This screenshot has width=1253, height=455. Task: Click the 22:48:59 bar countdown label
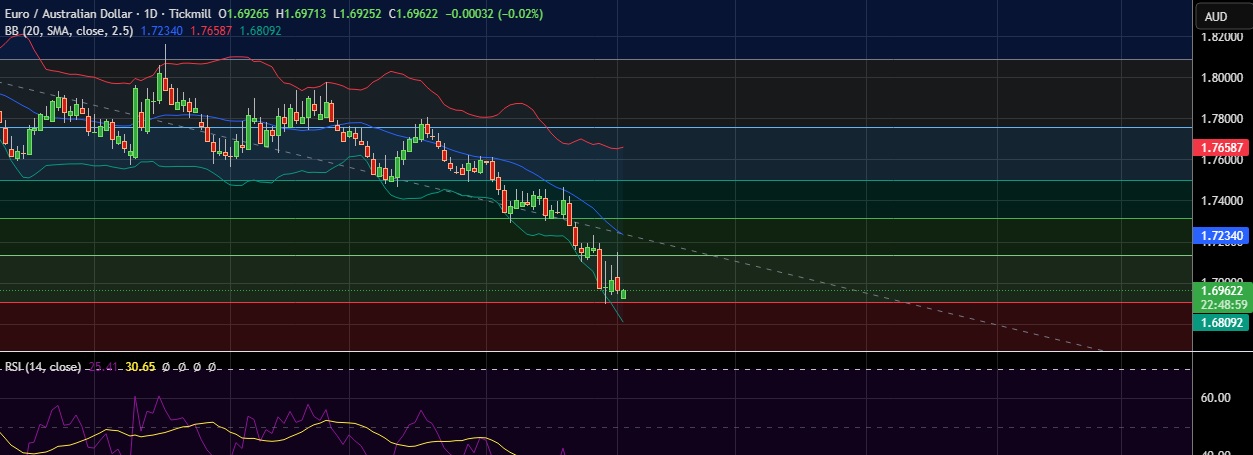click(1222, 305)
